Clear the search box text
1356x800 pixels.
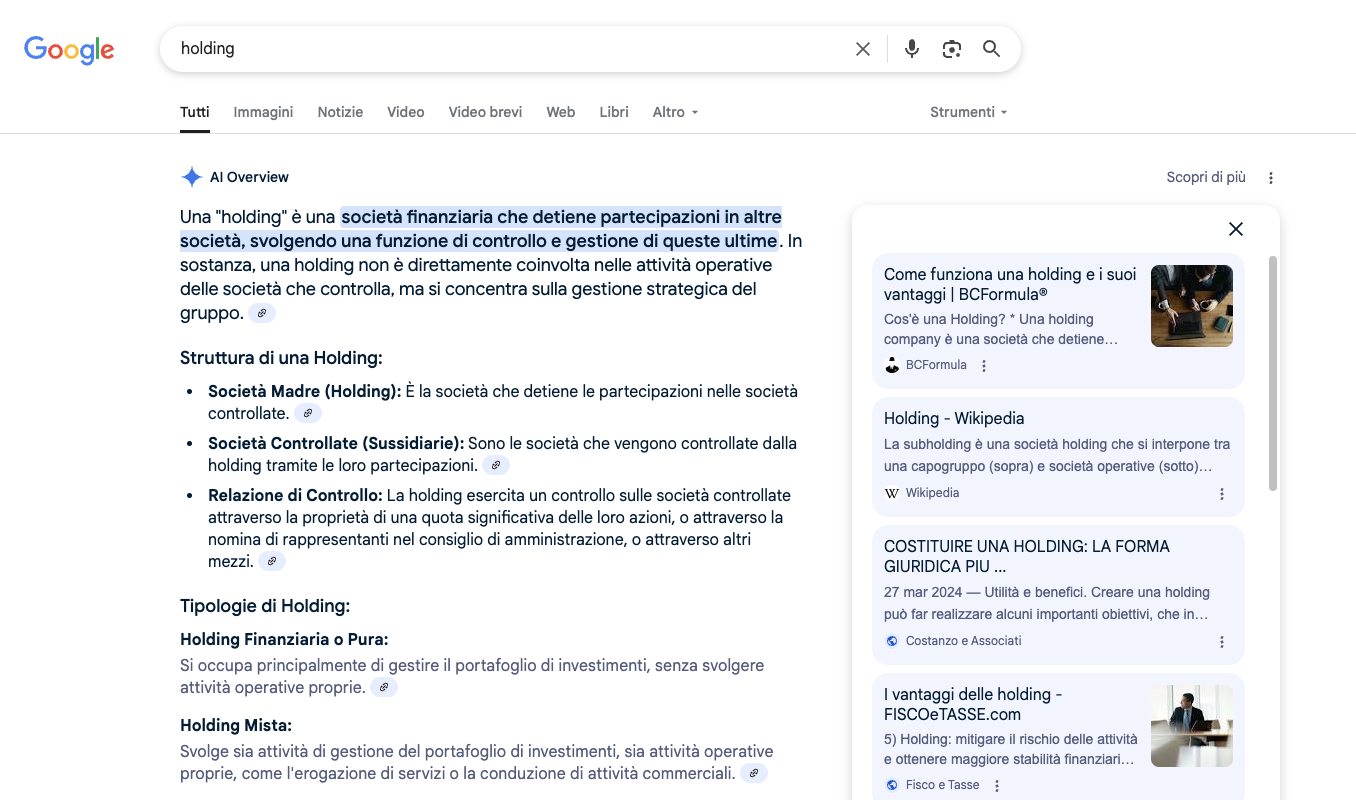point(862,49)
